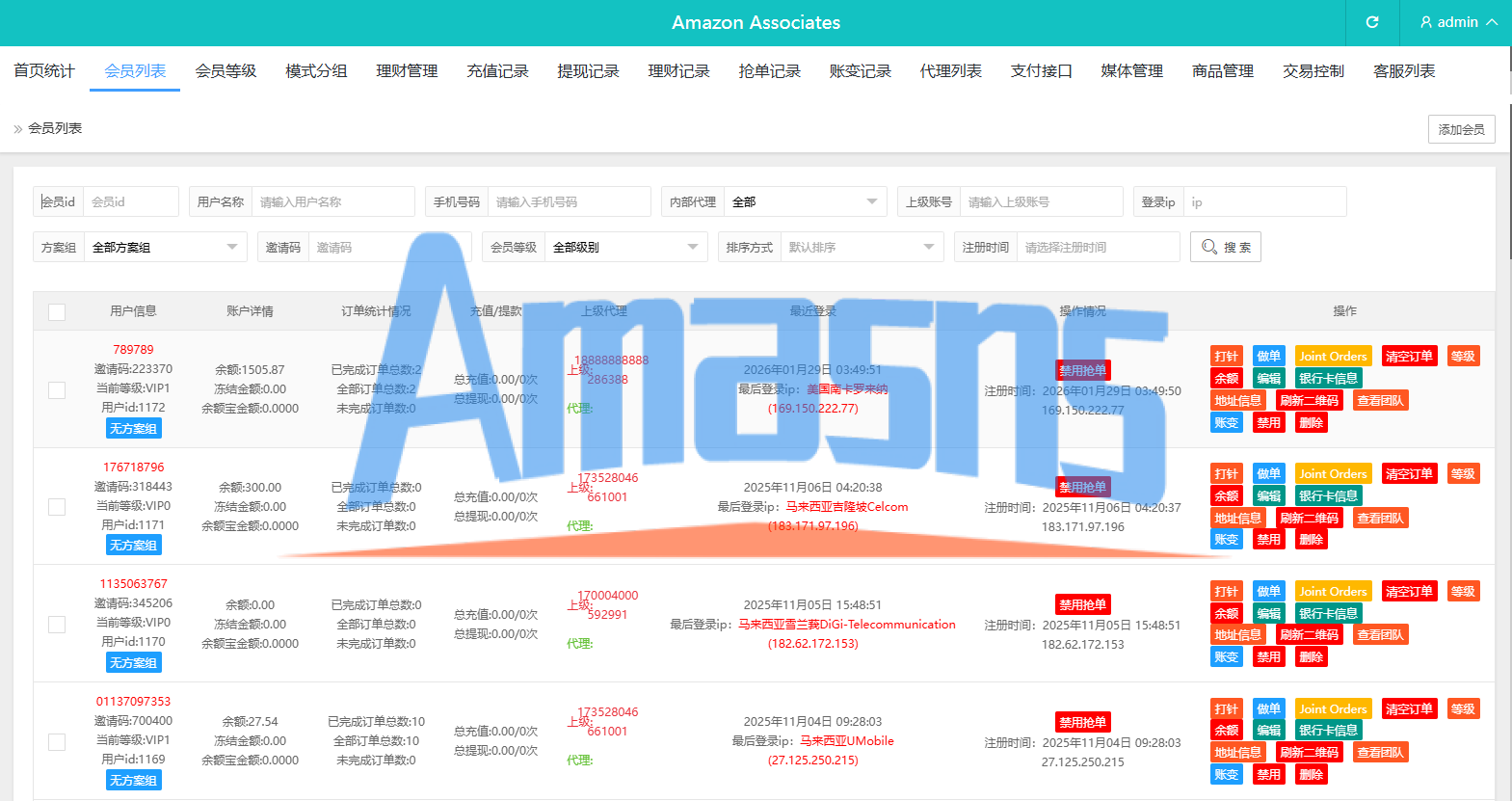Click 余额 for user 789789
Image resolution: width=1512 pixels, height=801 pixels.
[1226, 378]
